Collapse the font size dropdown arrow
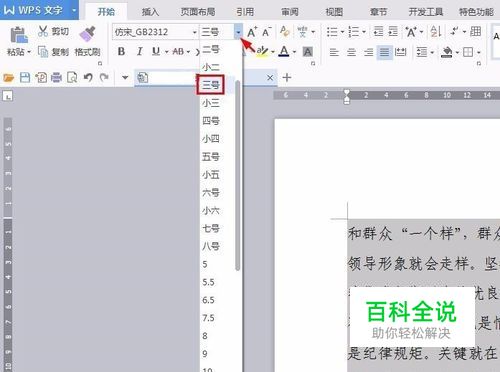 pos(238,32)
